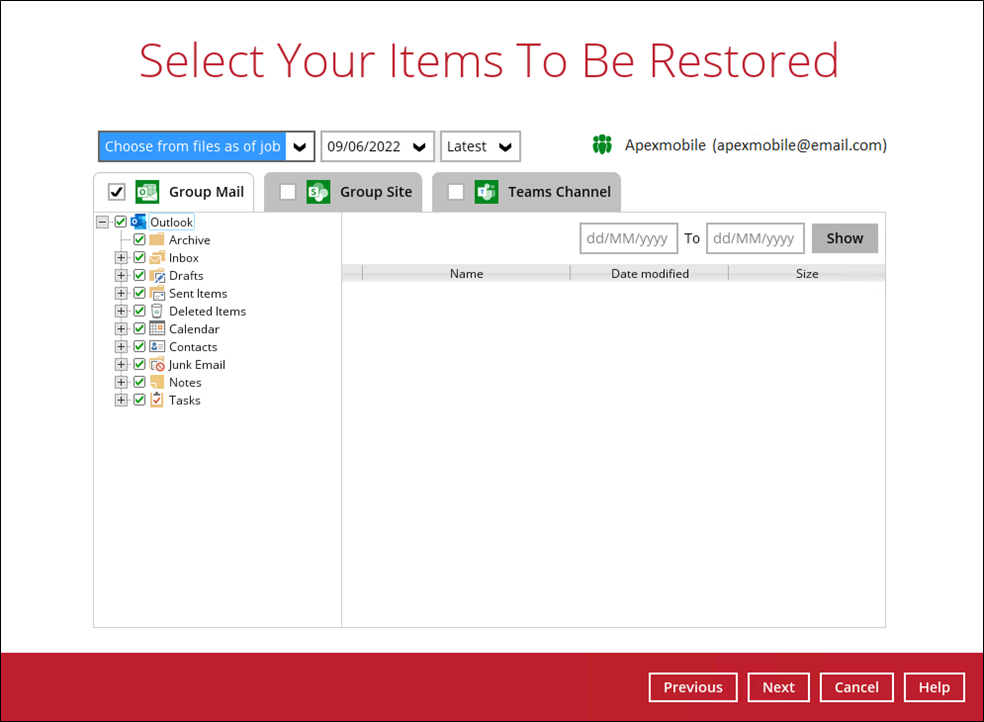Switch to the Teams Channel tab

coord(558,192)
